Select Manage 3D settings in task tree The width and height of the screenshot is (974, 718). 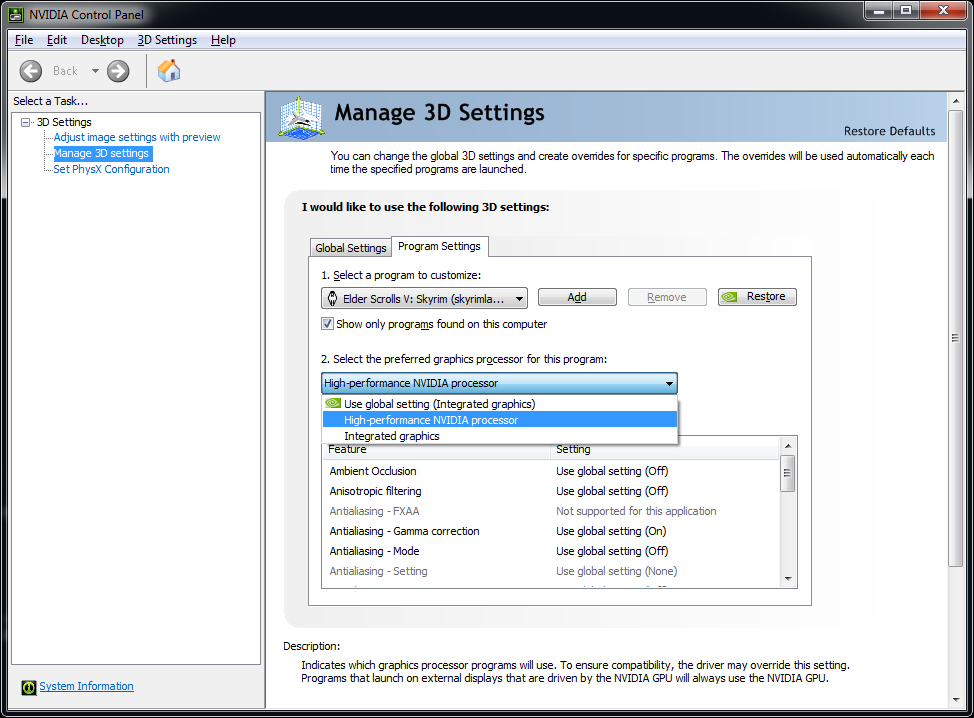pos(102,153)
